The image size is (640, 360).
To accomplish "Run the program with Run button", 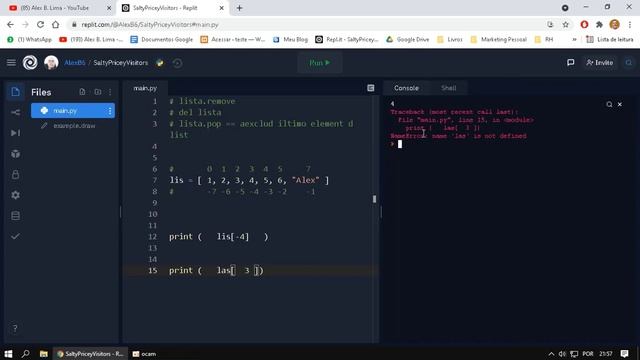I will tap(320, 63).
